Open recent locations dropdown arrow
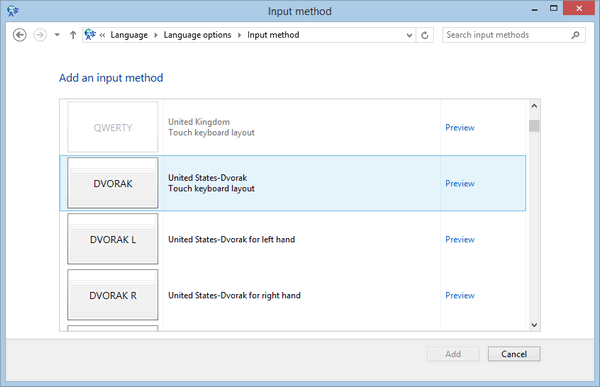The width and height of the screenshot is (600, 387). point(57,35)
